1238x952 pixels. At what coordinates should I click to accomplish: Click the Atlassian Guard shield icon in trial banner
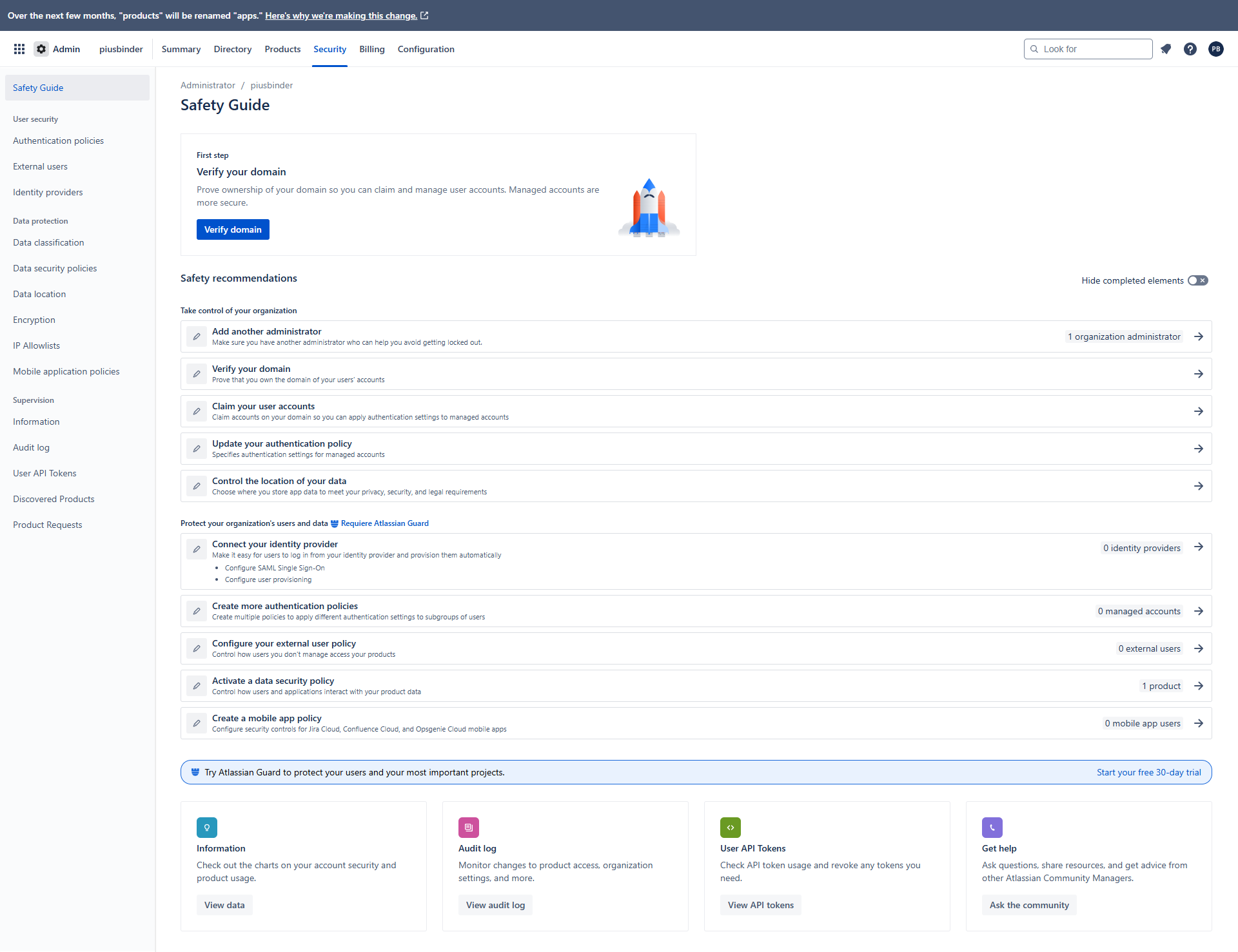(x=195, y=772)
